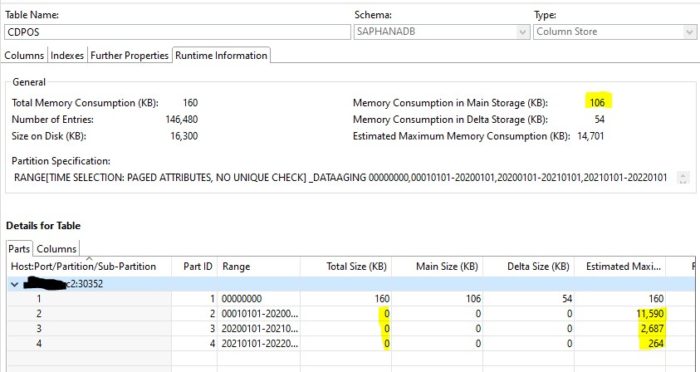Click the Number of Entries value 146,480
This screenshot has height=372, width=700.
pyautogui.click(x=182, y=120)
